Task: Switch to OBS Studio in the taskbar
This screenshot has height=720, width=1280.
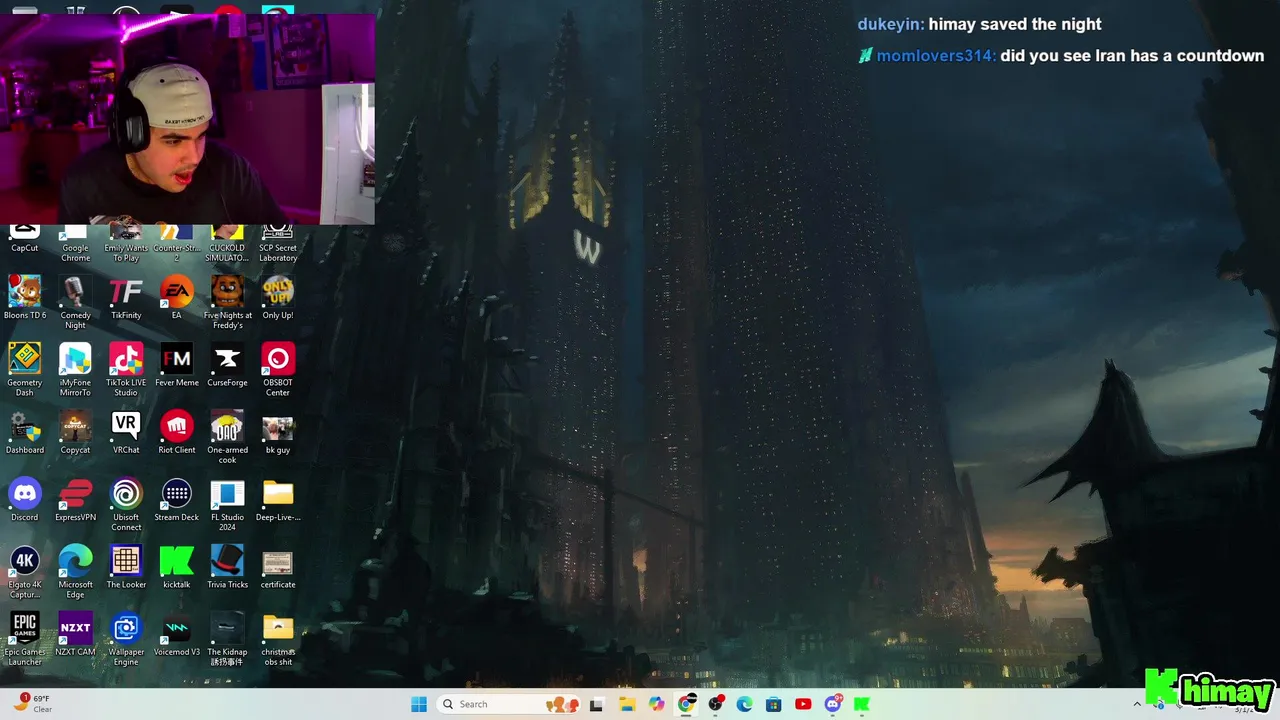Action: 715,704
